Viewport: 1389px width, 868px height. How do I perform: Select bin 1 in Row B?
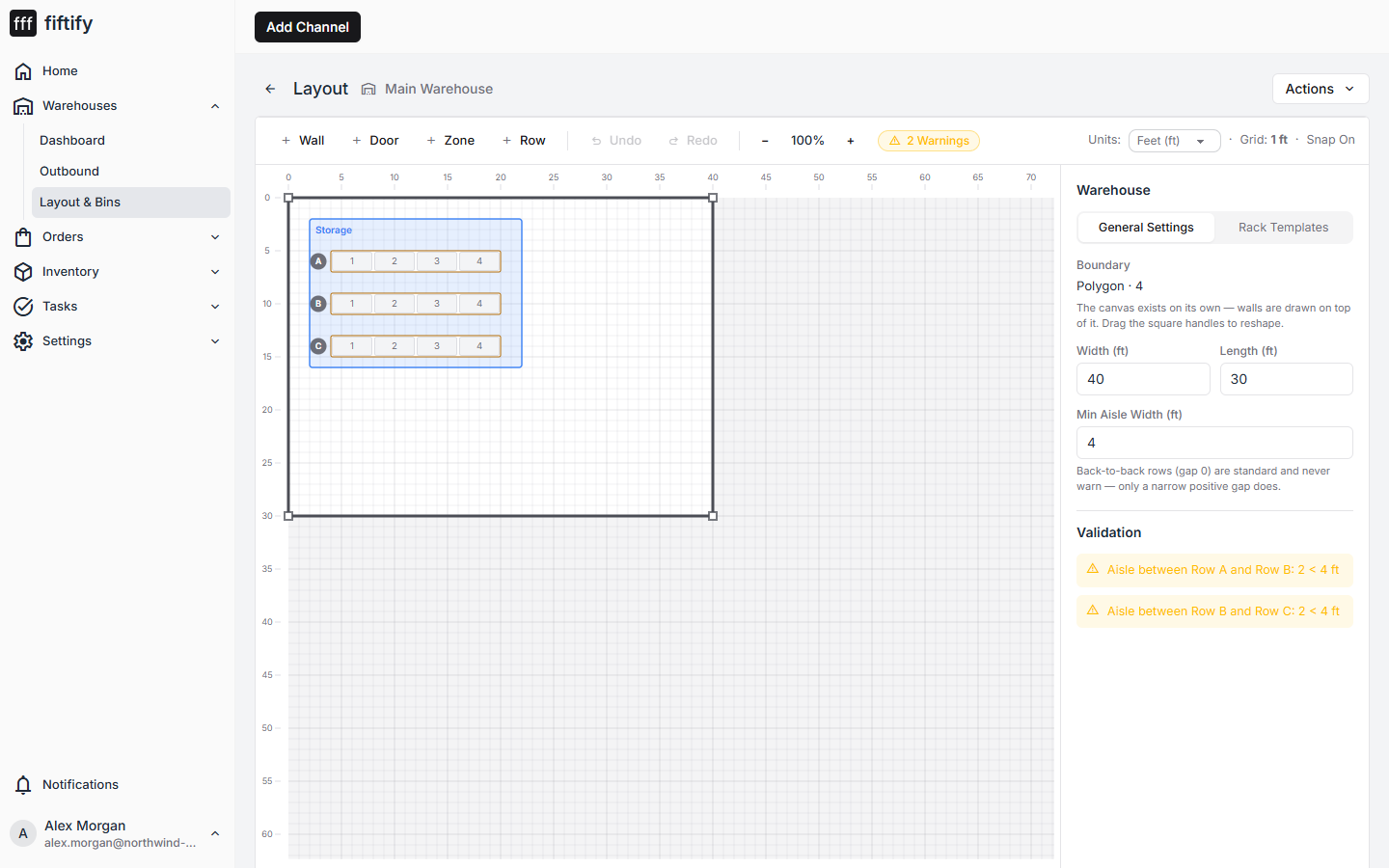click(352, 304)
